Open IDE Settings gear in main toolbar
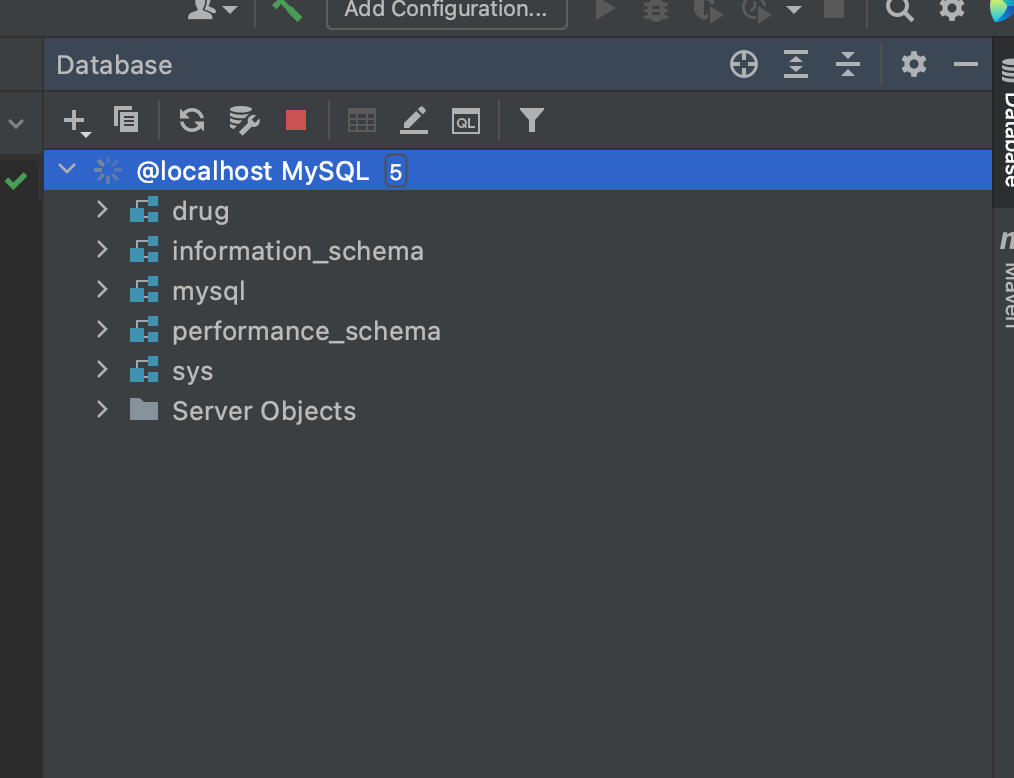 (952, 9)
